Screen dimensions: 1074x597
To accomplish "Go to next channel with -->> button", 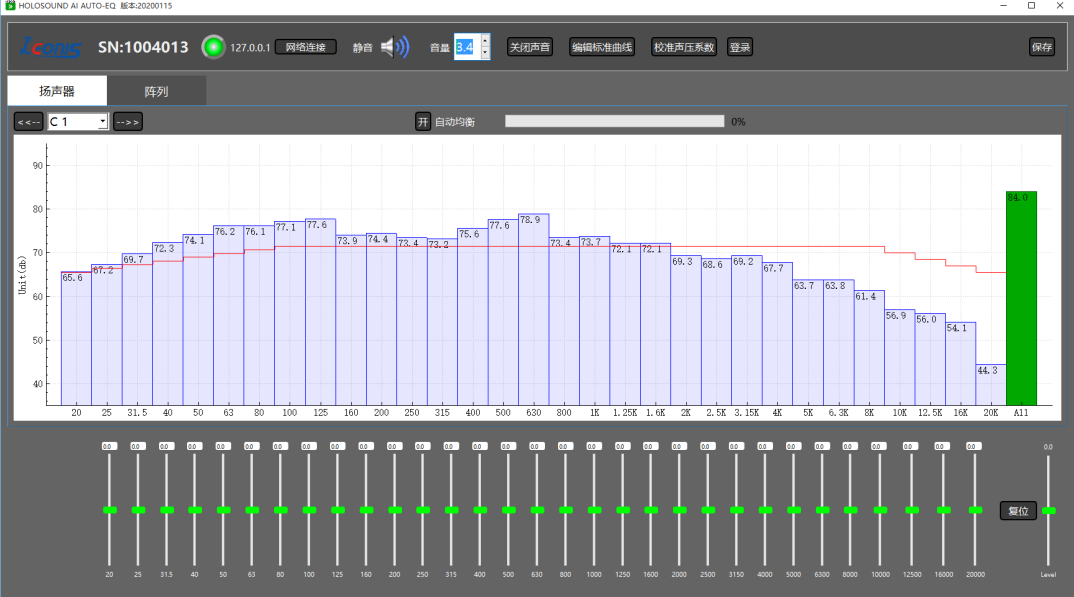I will coord(127,122).
